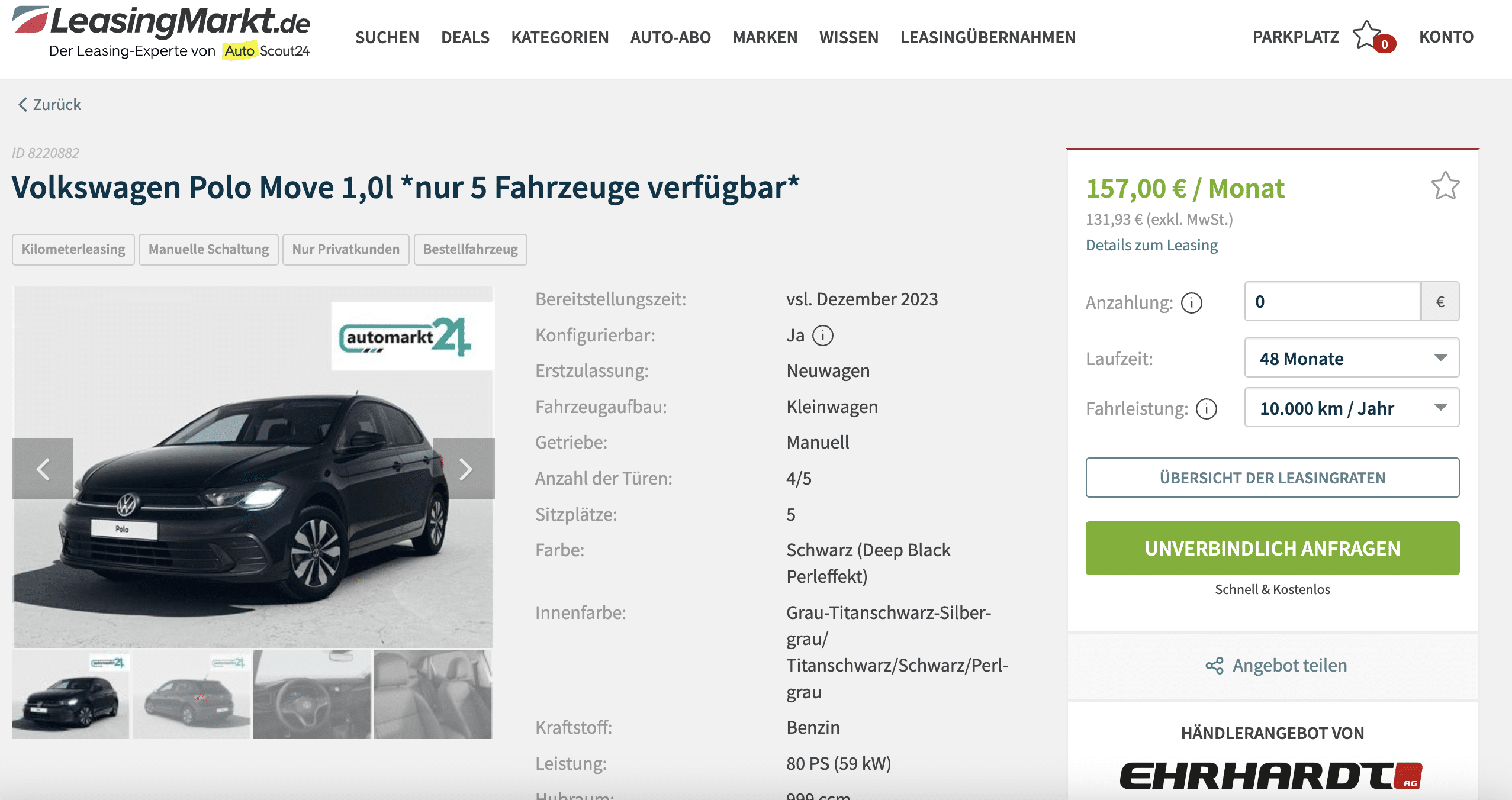Open the Parkplatz star icon
Screen dimensions: 1512x800
[1367, 36]
